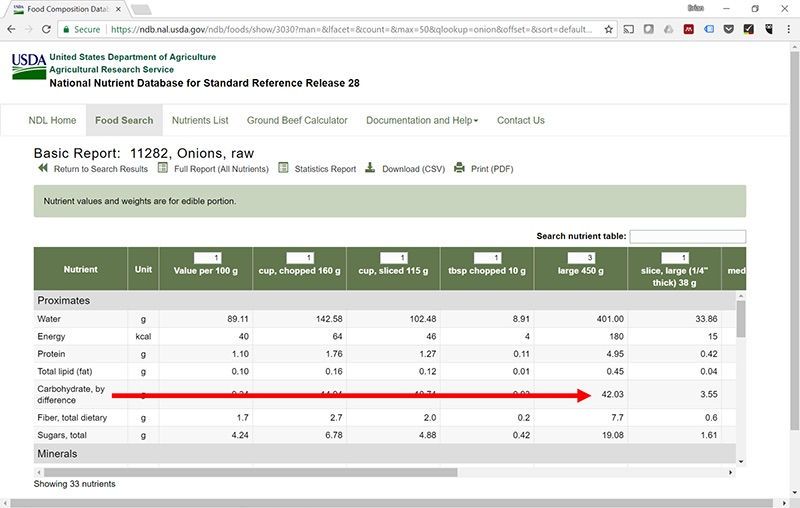Expand Documentation and Help dropdown

(422, 120)
